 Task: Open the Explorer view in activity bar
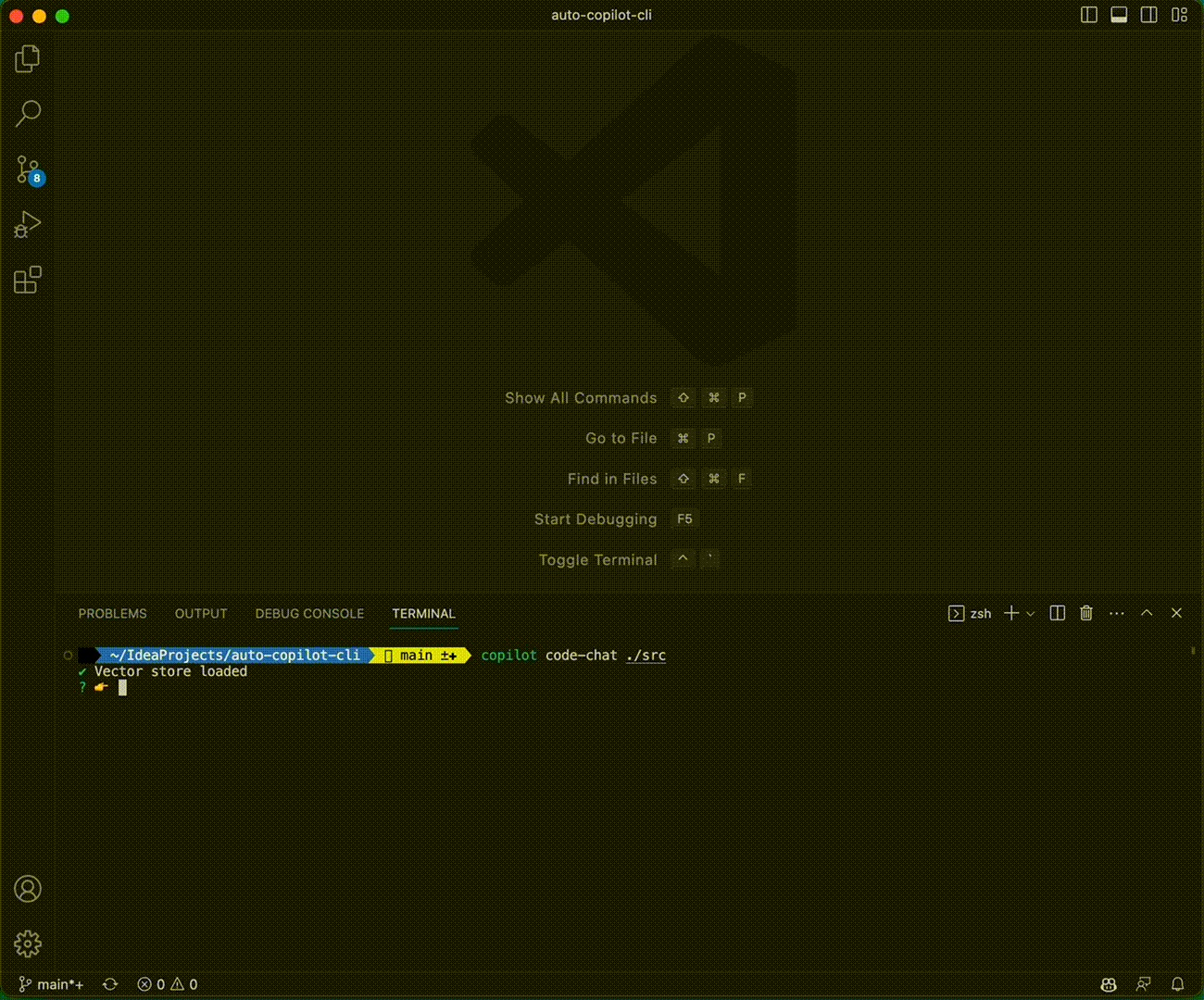[28, 59]
